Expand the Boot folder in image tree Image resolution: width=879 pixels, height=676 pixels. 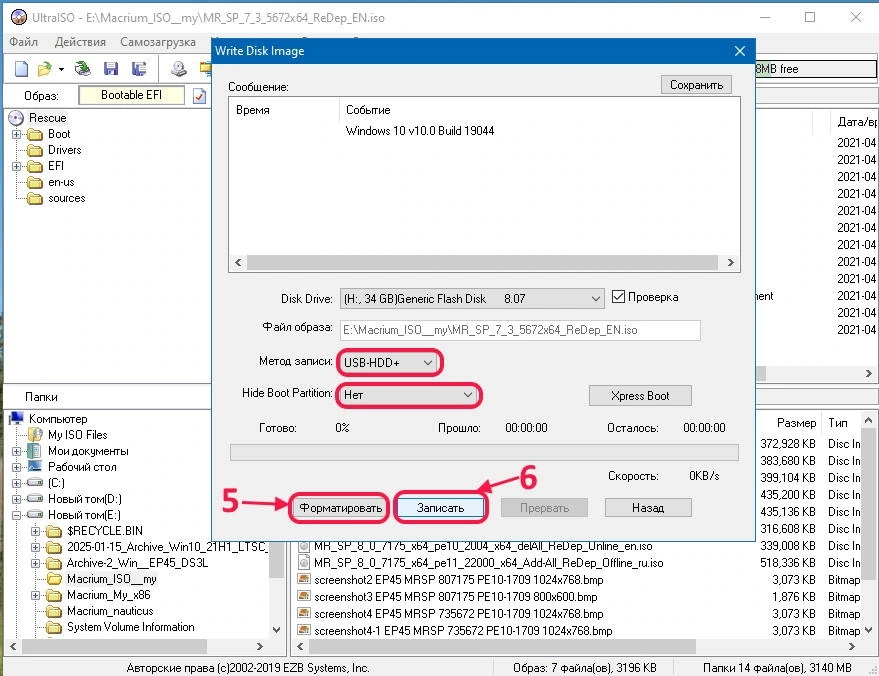[x=16, y=135]
